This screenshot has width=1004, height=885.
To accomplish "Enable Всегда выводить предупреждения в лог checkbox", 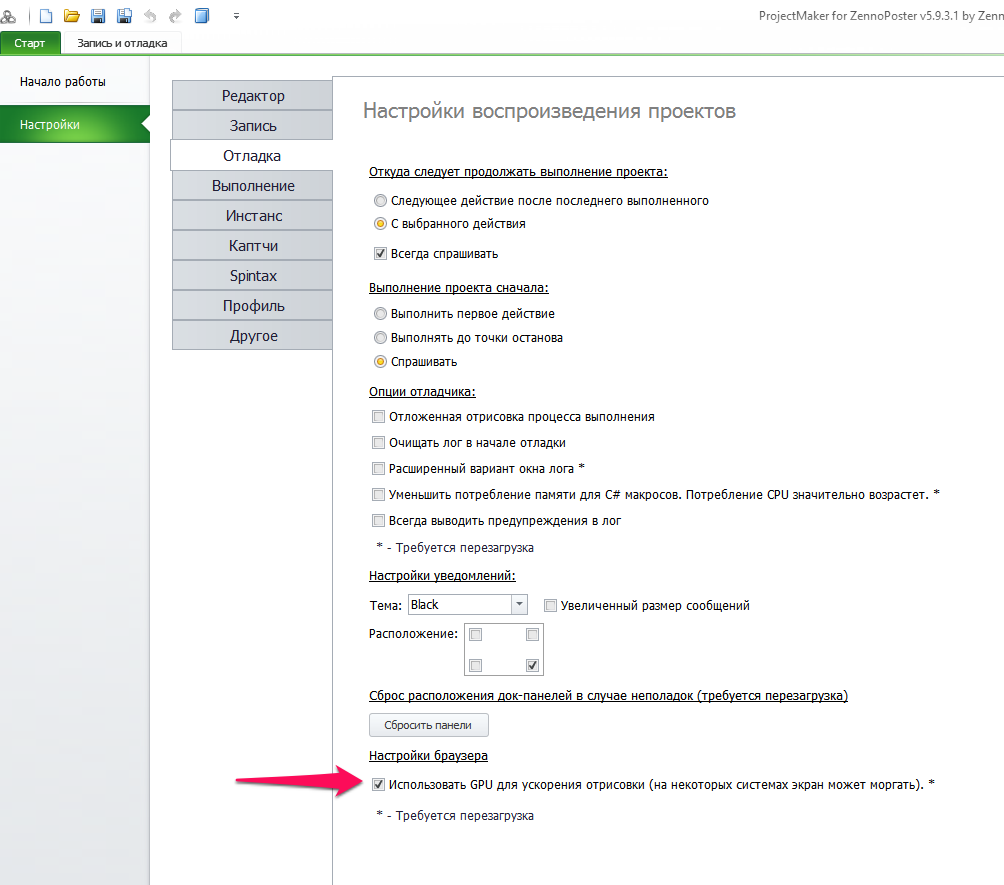I will tap(378, 521).
